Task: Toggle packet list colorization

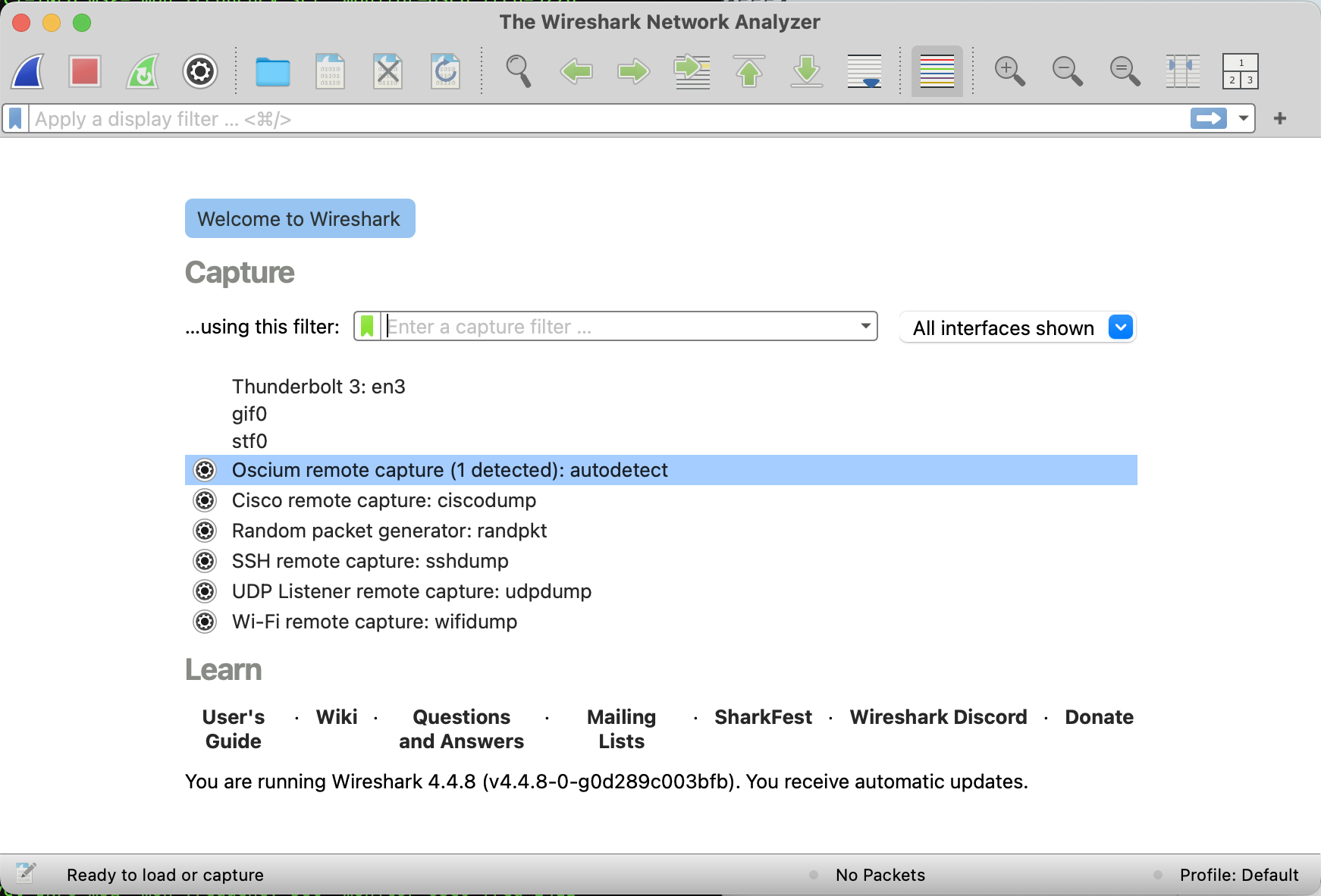Action: pyautogui.click(x=937, y=71)
